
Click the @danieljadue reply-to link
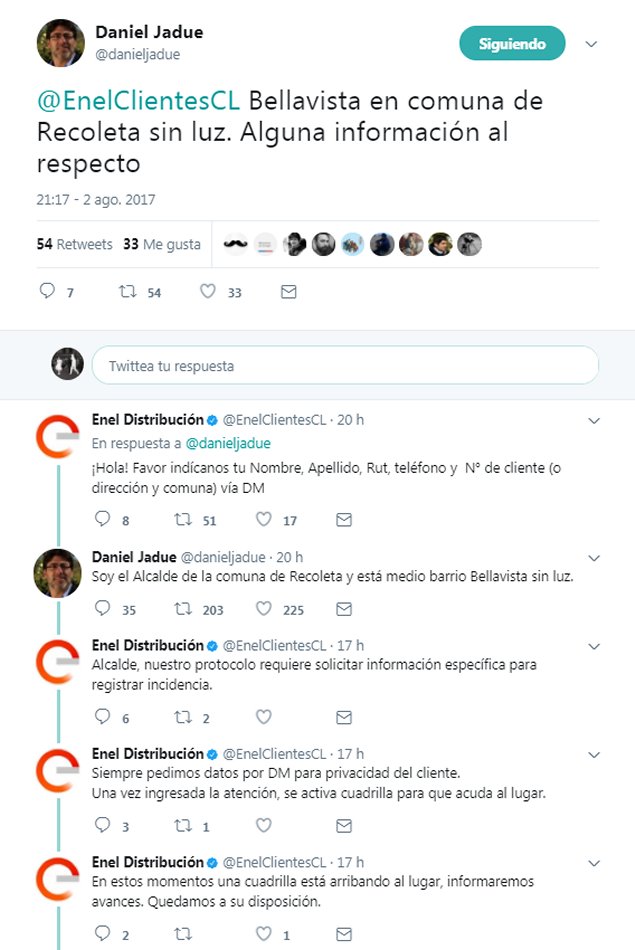click(228, 443)
